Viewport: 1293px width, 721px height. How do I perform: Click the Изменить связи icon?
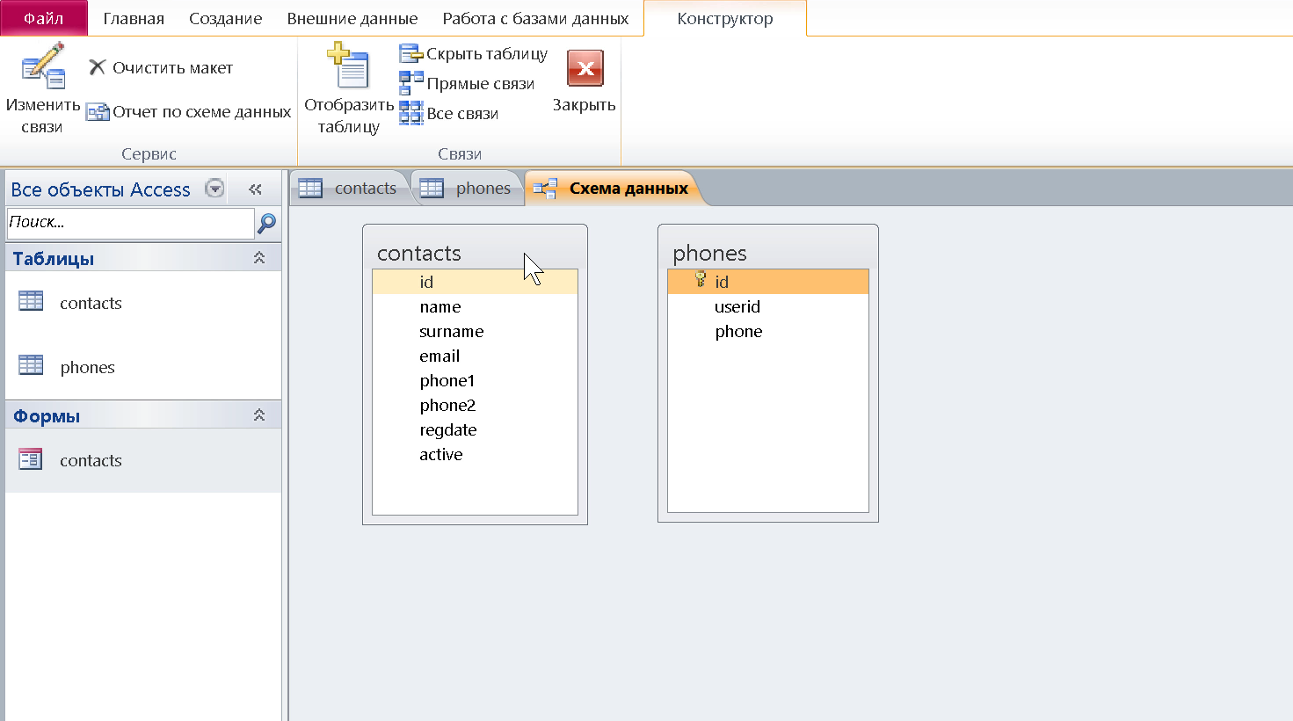(x=43, y=65)
